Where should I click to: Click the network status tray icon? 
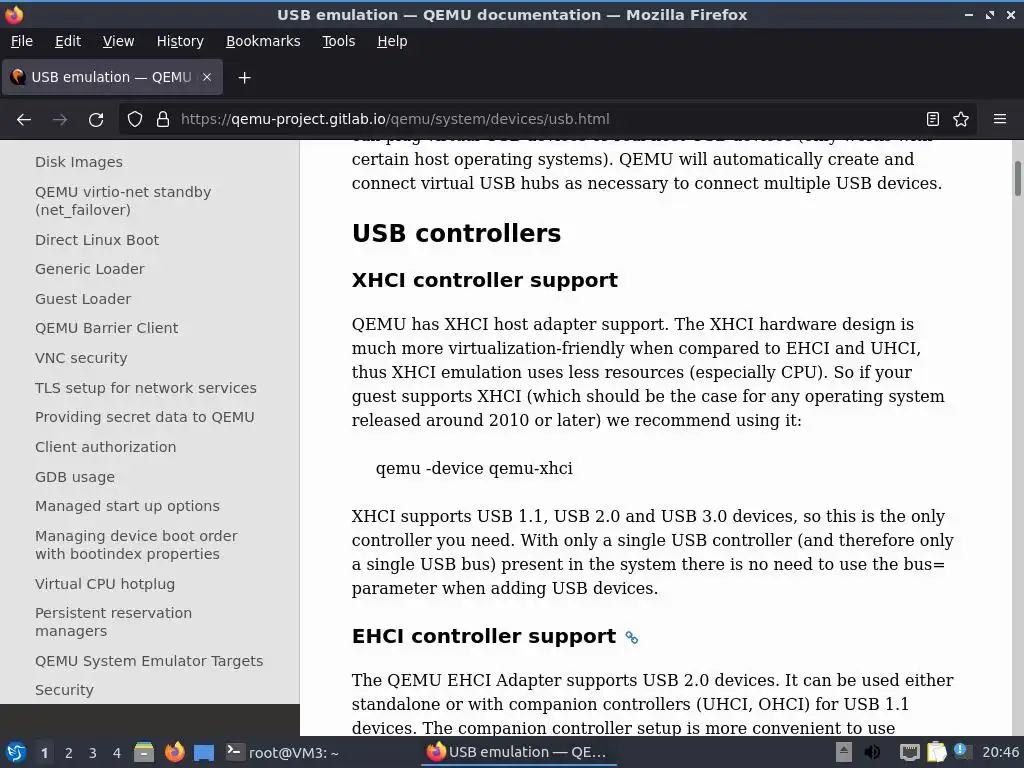tap(909, 752)
